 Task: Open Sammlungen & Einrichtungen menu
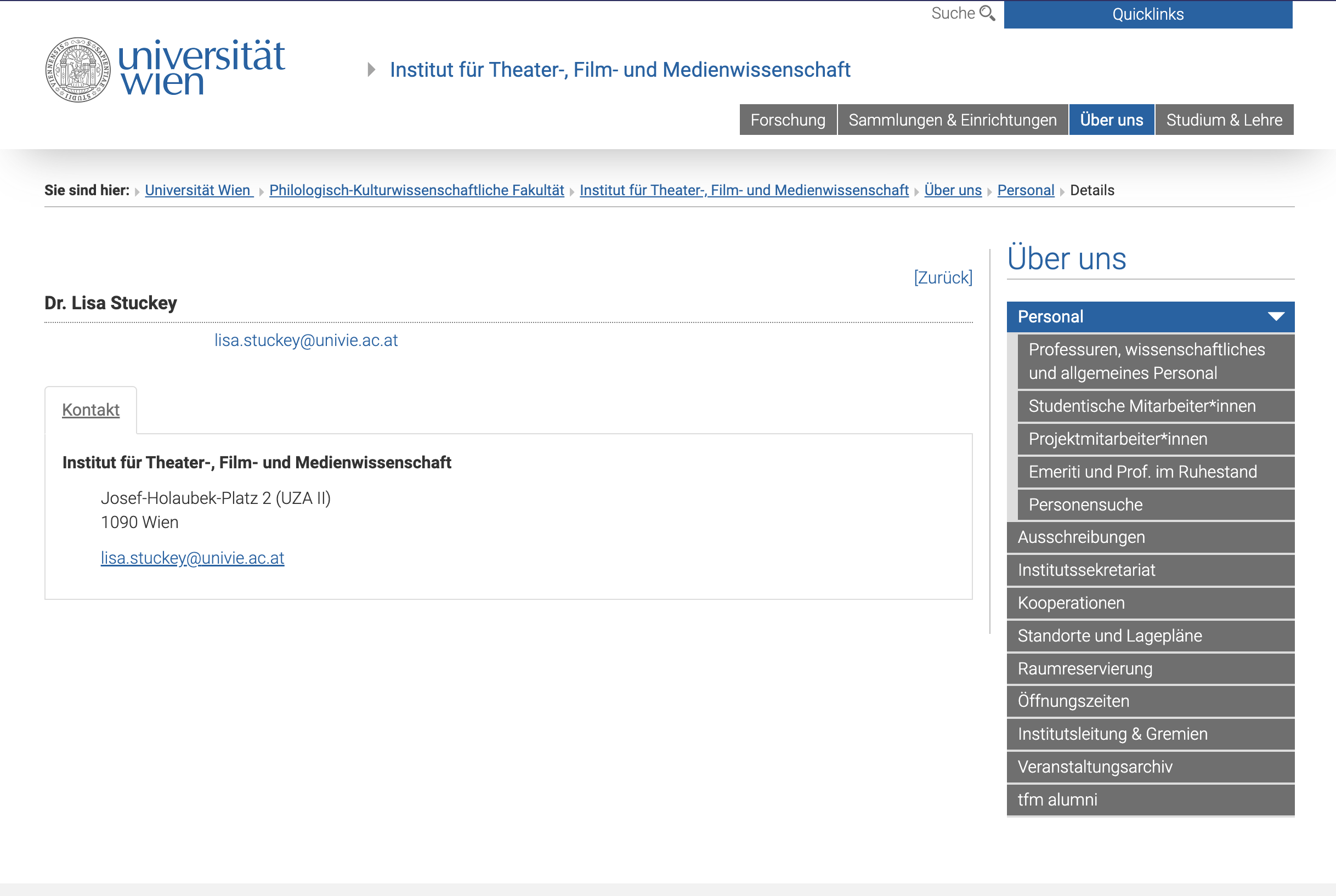tap(952, 120)
